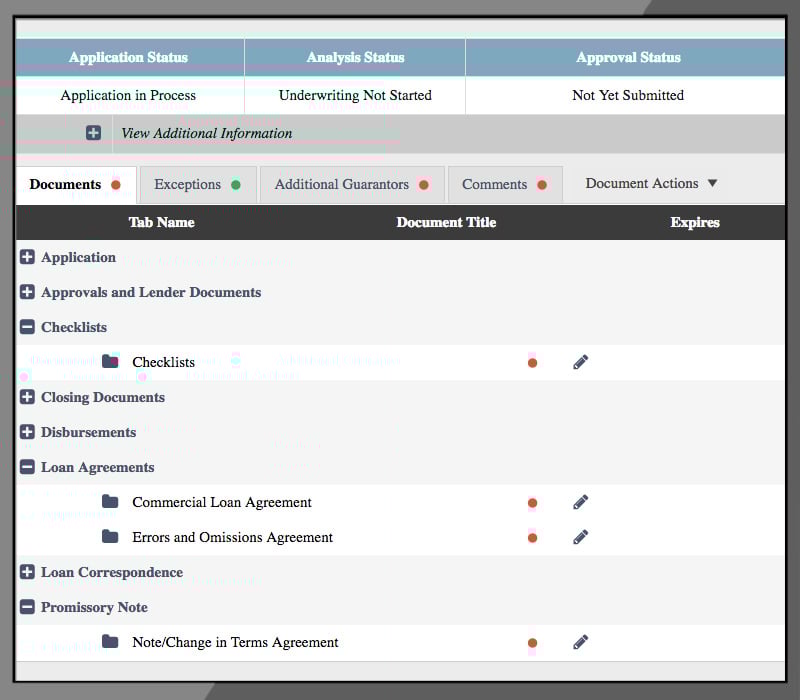Open the Checklists folder icon
Screen dimensions: 800x700
coord(110,361)
